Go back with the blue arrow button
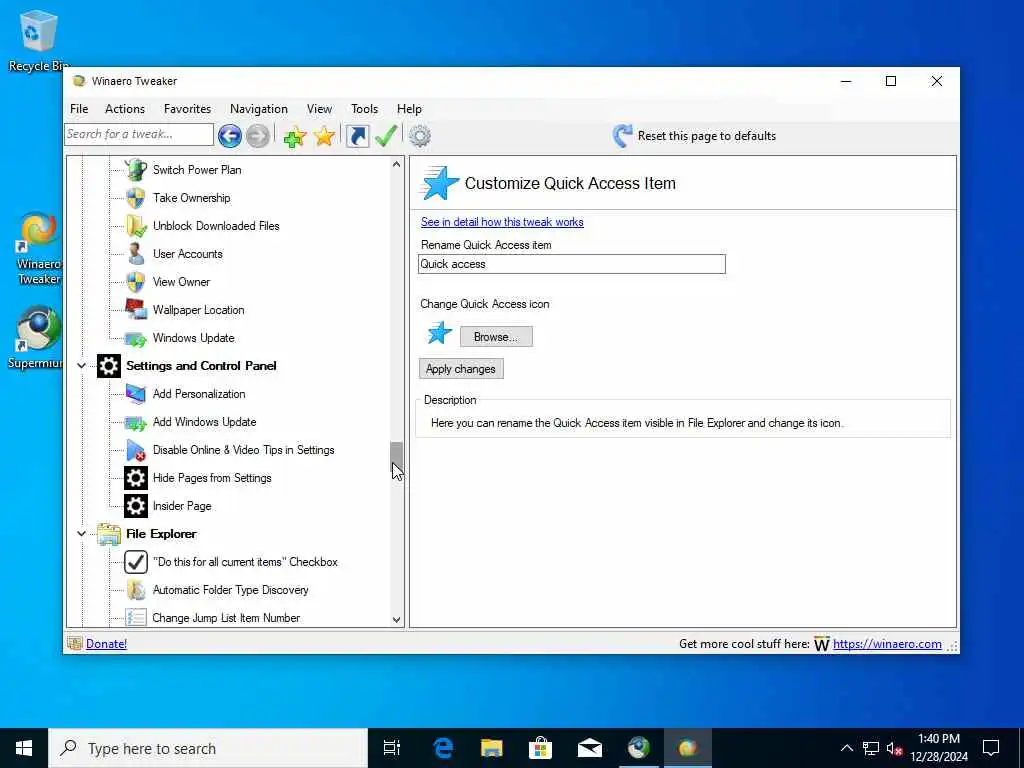1024x768 pixels. tap(229, 136)
